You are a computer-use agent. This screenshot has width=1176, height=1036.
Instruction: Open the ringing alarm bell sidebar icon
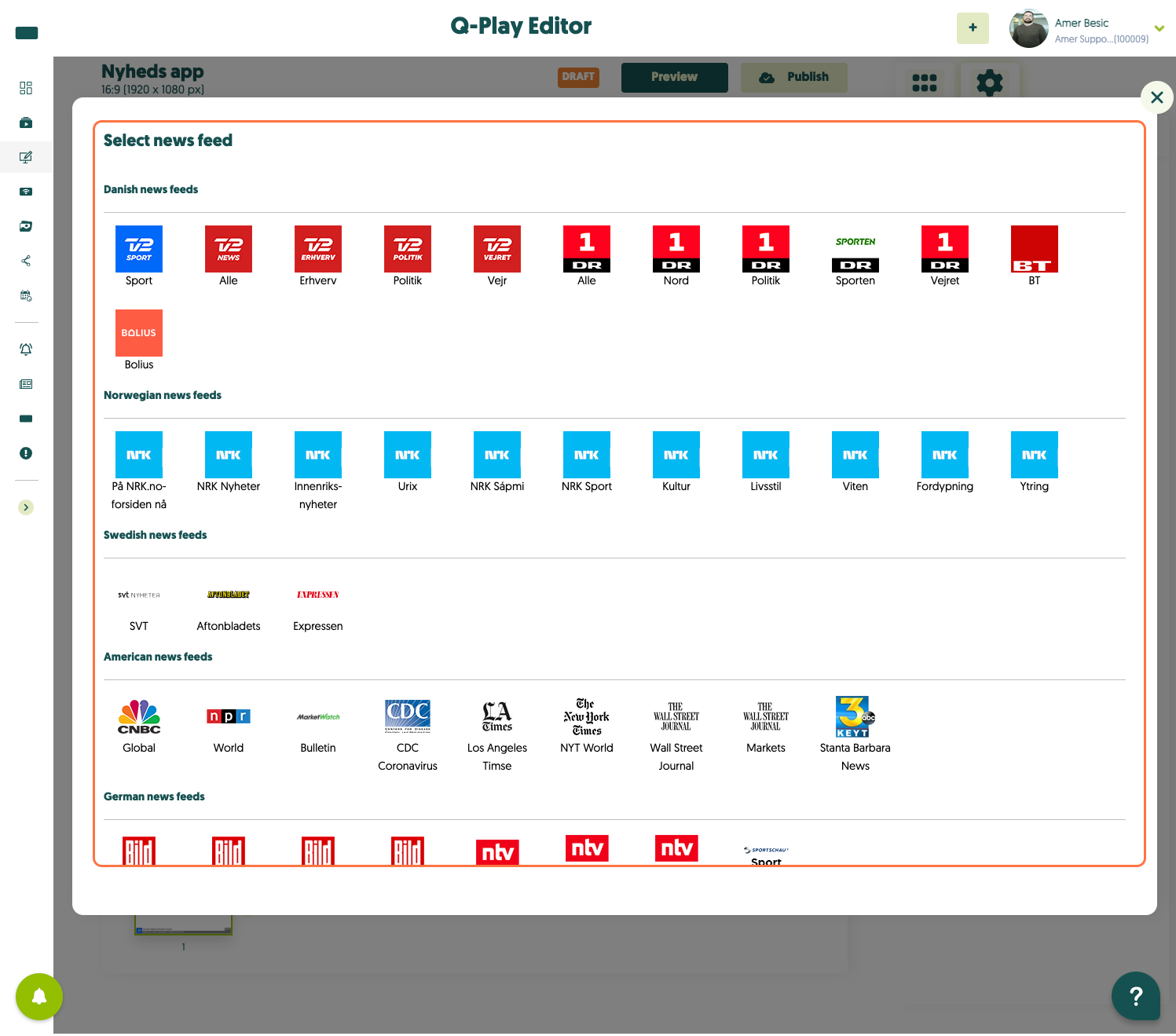tap(26, 350)
